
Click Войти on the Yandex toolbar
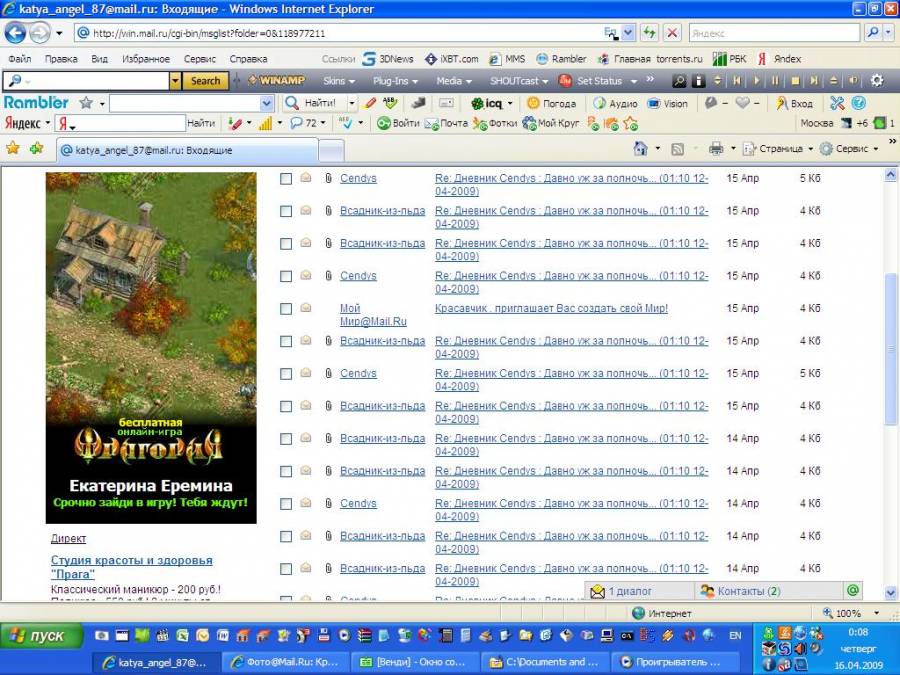(x=398, y=123)
